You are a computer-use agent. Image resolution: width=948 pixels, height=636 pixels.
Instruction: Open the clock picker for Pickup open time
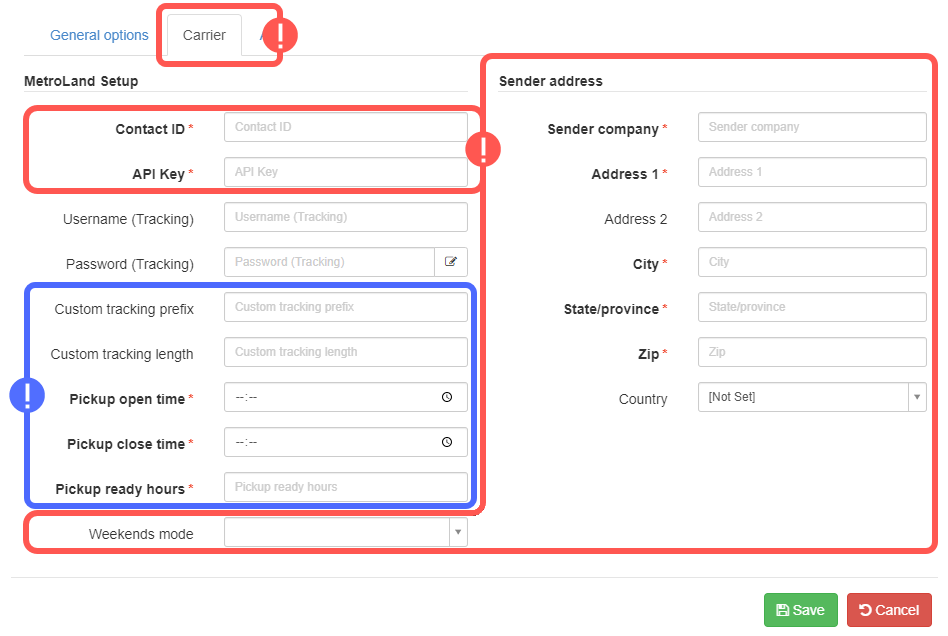point(447,397)
